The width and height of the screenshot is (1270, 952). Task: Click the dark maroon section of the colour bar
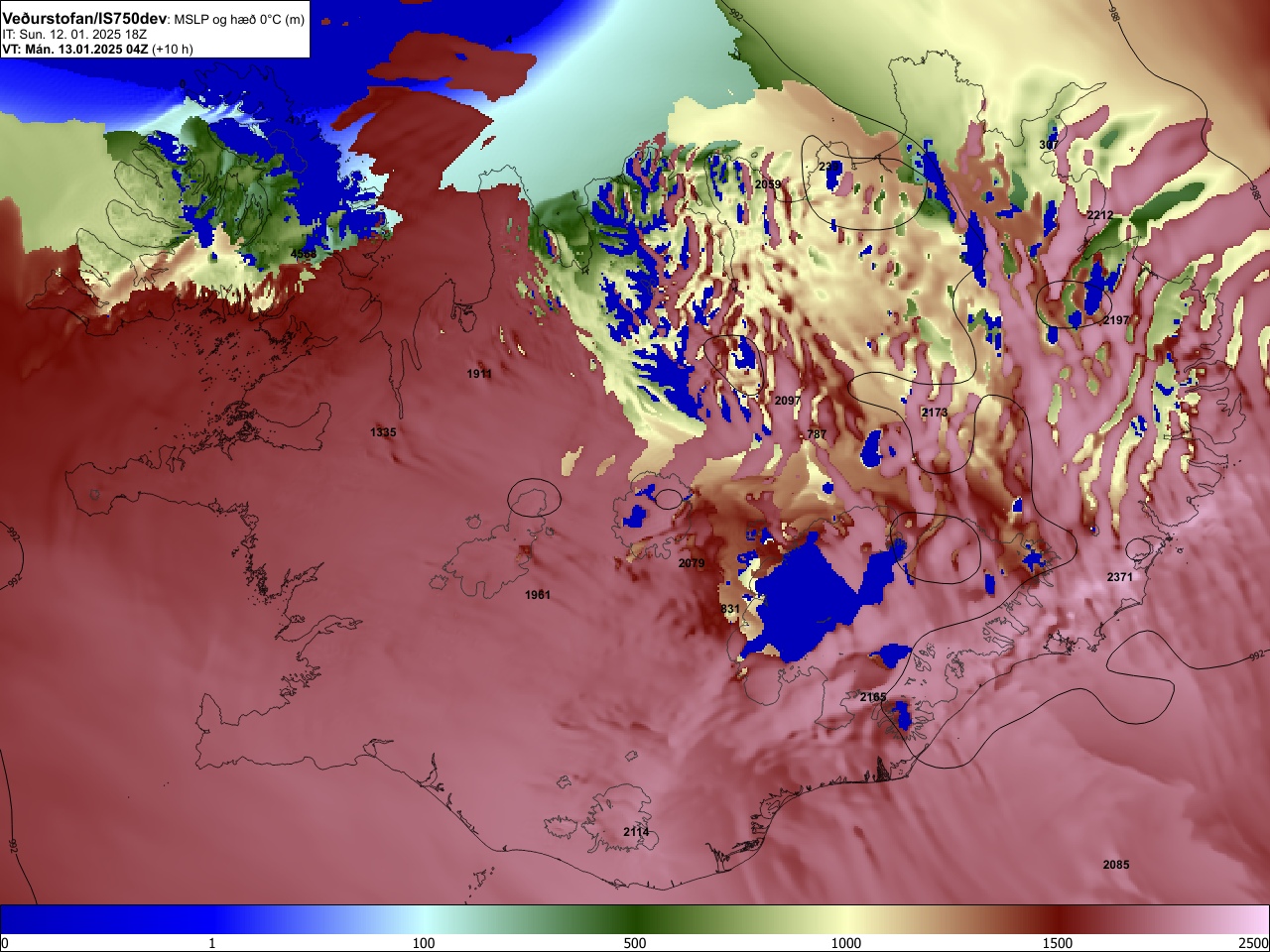(1058, 920)
